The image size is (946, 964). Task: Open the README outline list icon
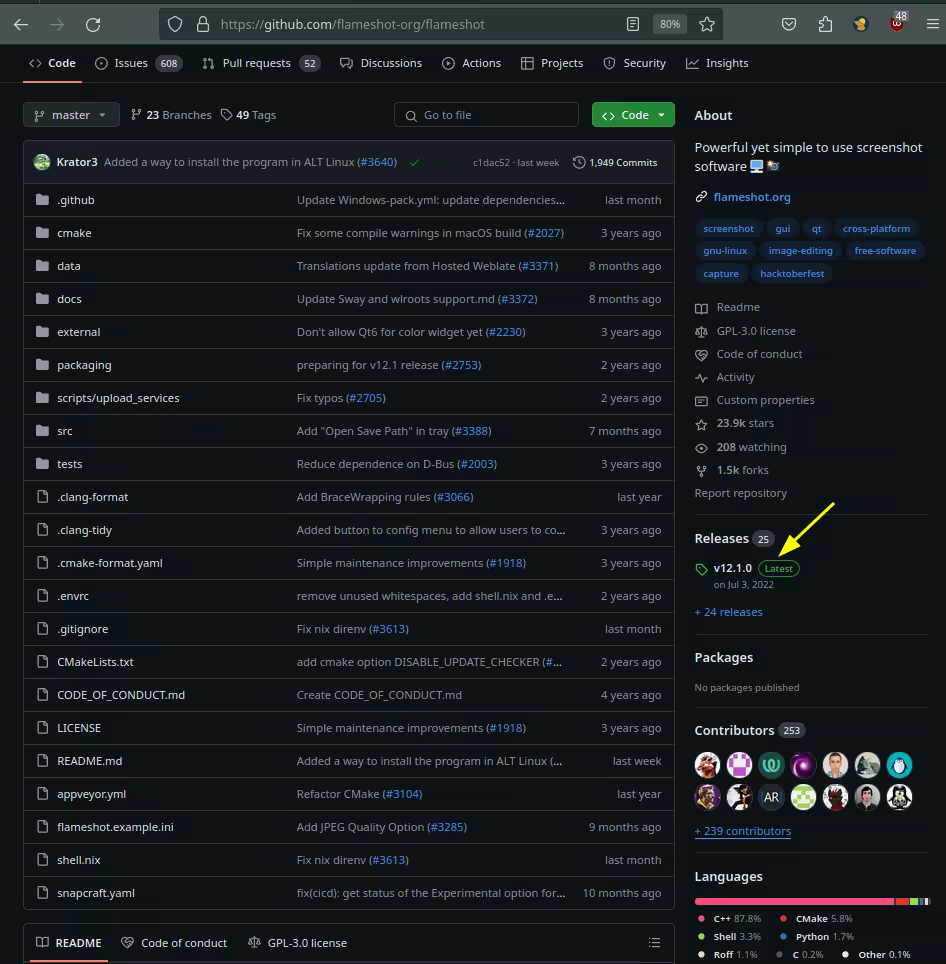click(x=654, y=942)
